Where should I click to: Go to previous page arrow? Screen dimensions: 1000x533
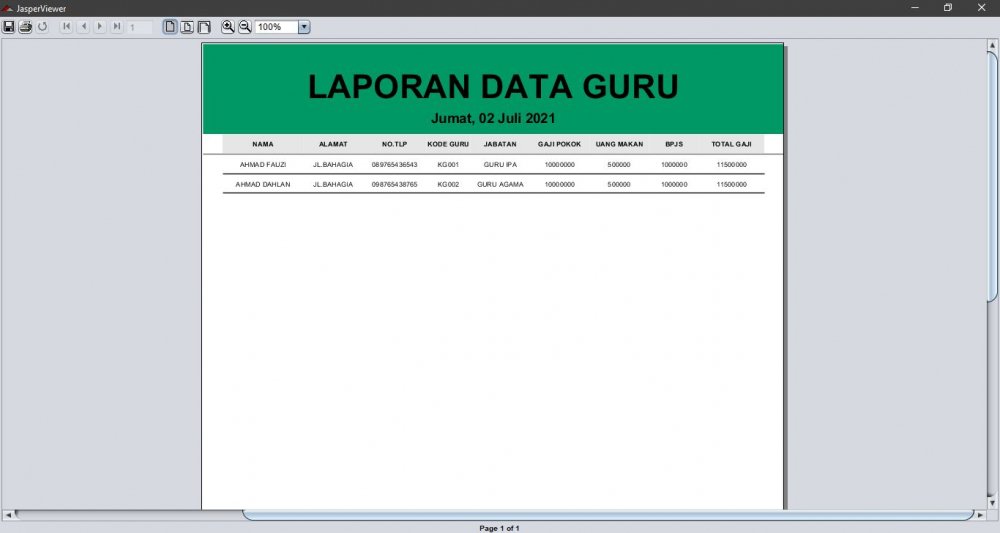pos(83,27)
